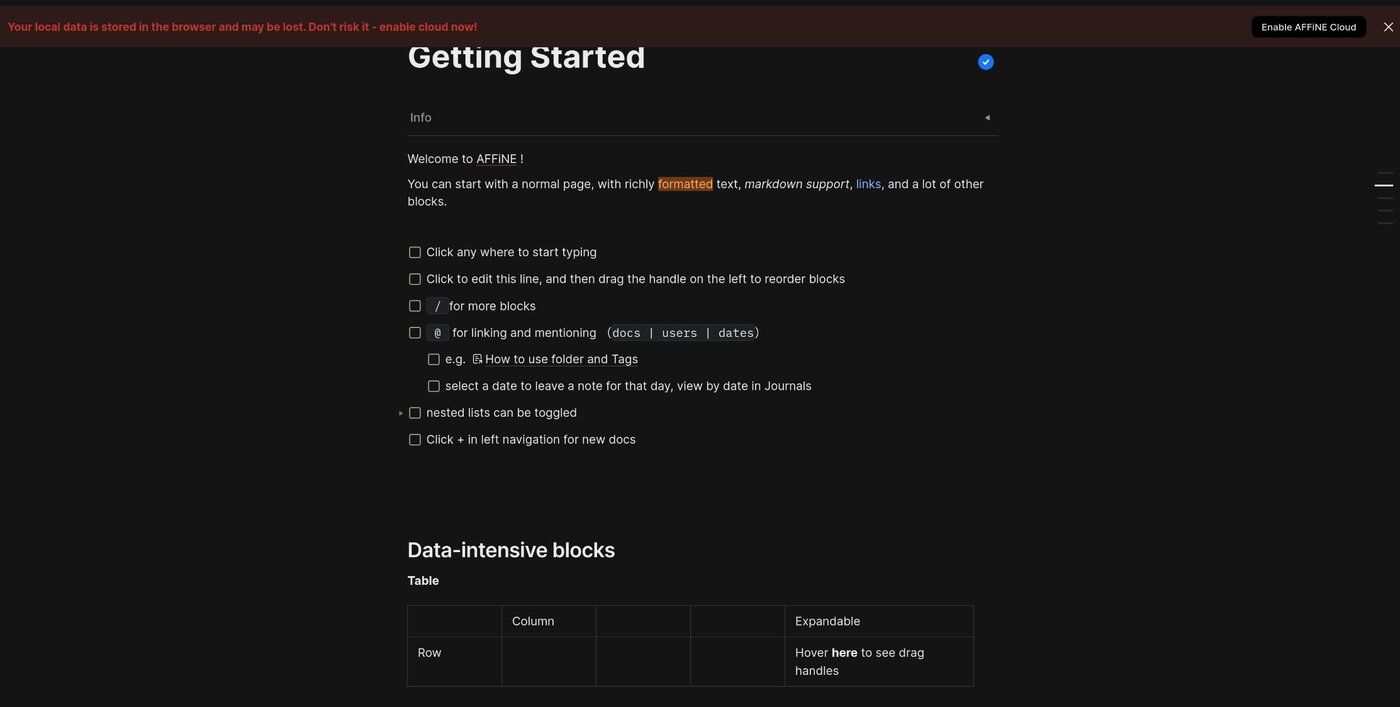Follow the blue "links" hyperlink
Screen dimensions: 1400x707
pos(868,184)
